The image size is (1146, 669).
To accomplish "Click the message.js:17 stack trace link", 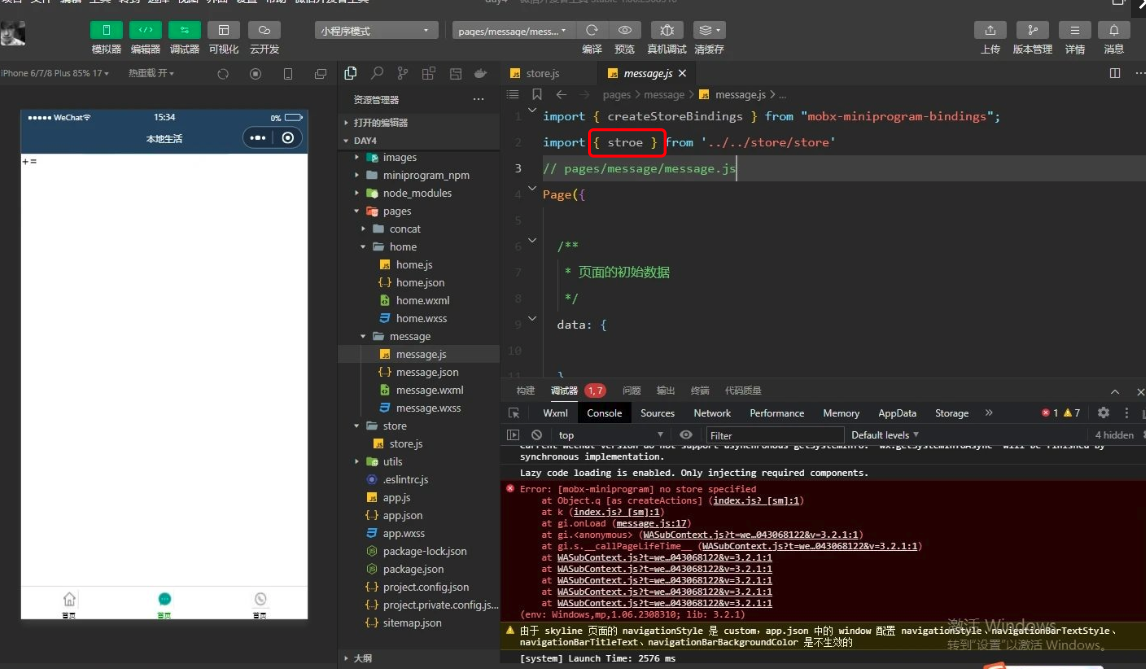I will pos(652,524).
